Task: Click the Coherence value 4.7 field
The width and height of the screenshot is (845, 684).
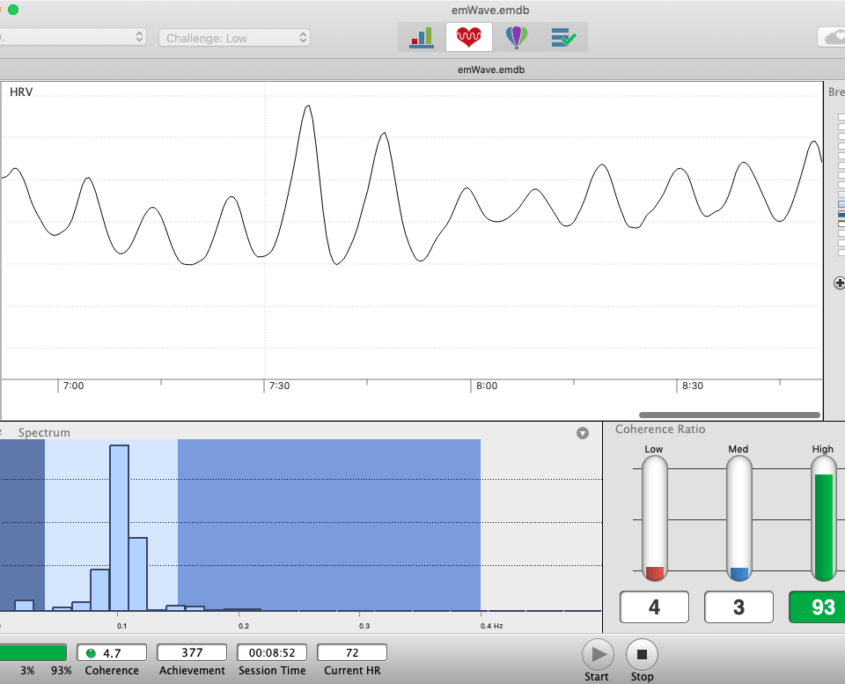Action: pos(112,653)
